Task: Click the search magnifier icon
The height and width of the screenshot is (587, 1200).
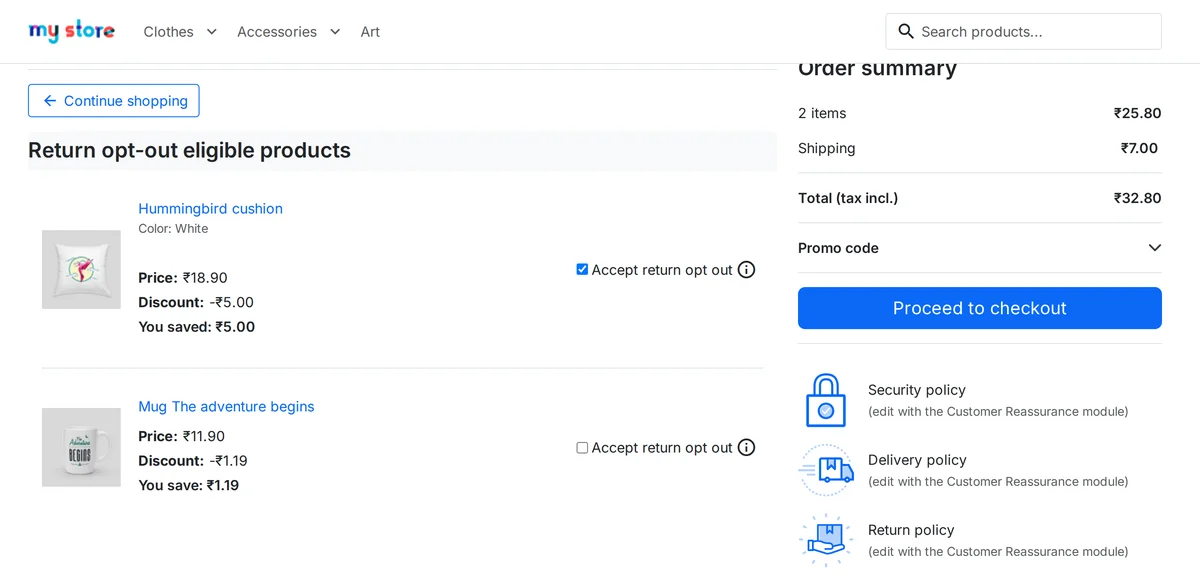Action: point(906,31)
